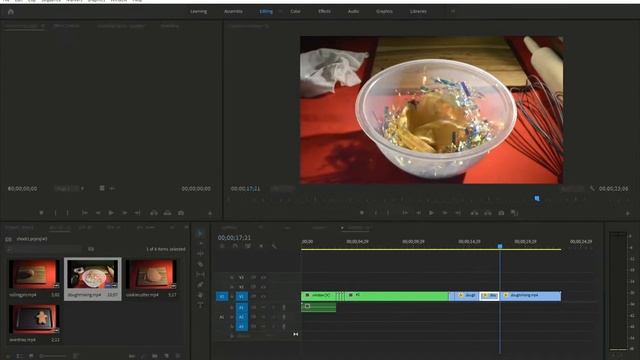Click Clear trash icon in Project panel
640x360 pixels.
pos(178,356)
